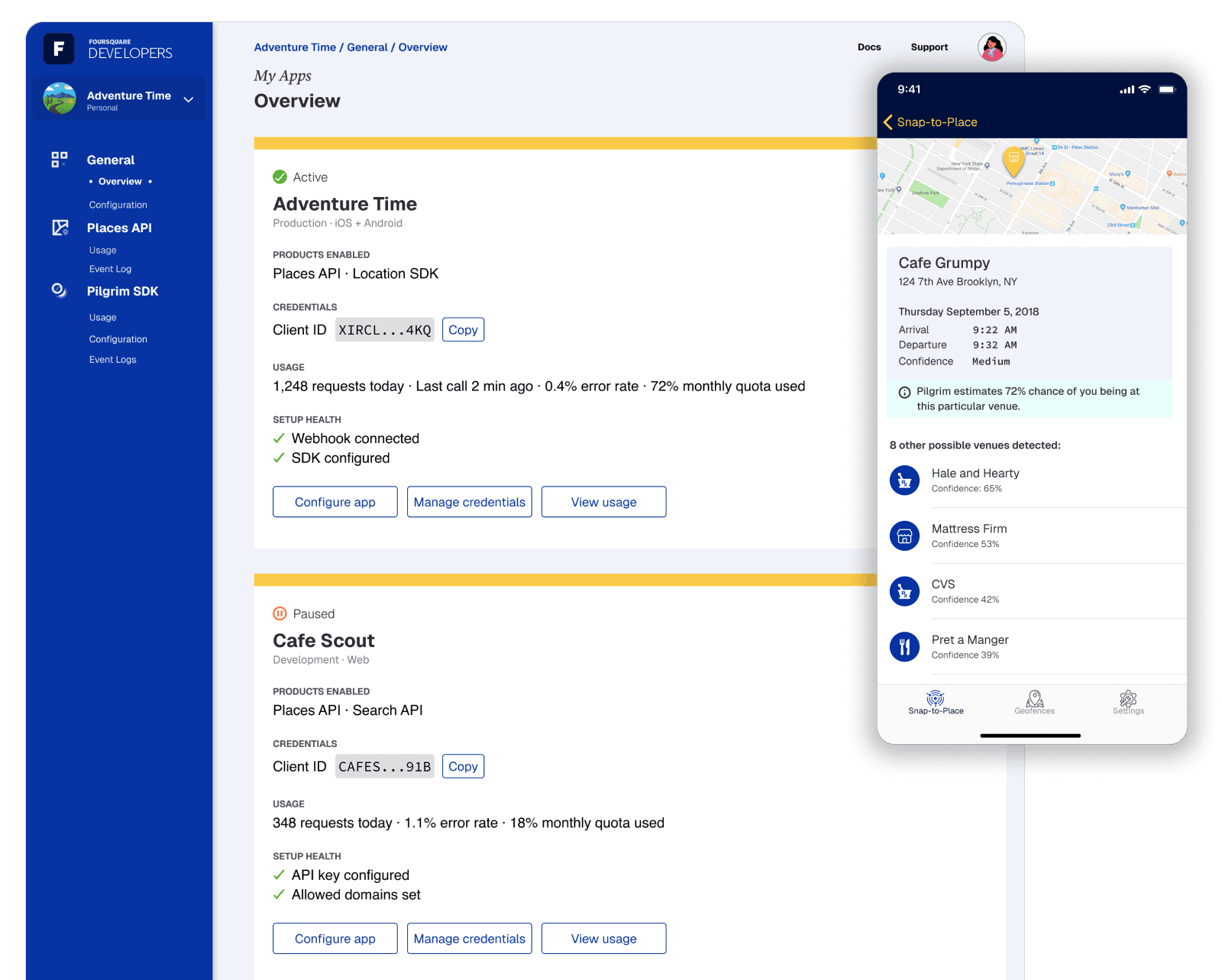Click Manage credentials for Cafe Scout

[470, 939]
